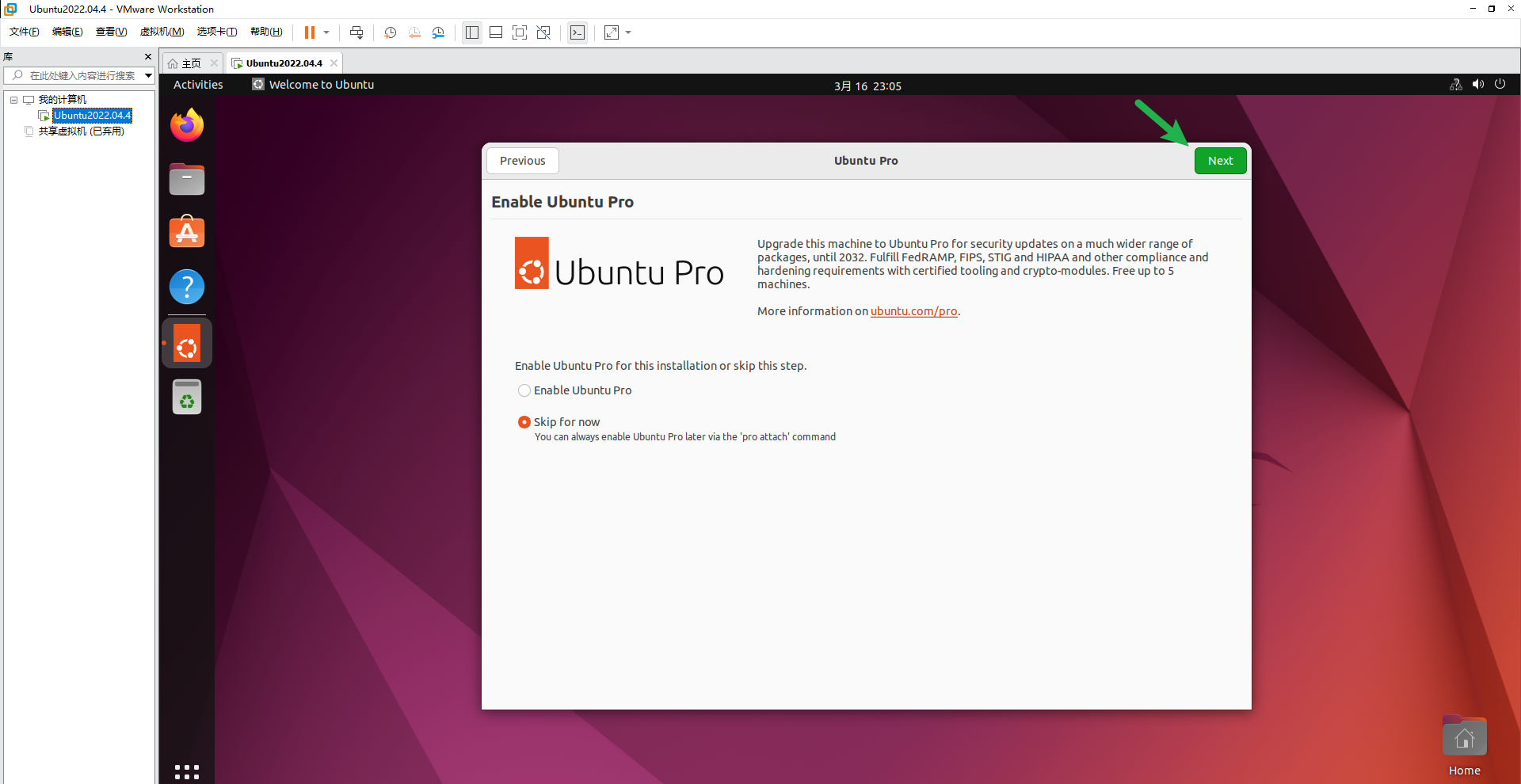The image size is (1521, 784).
Task: Close the Ubuntu2022.04.4 tab
Action: coord(334,63)
